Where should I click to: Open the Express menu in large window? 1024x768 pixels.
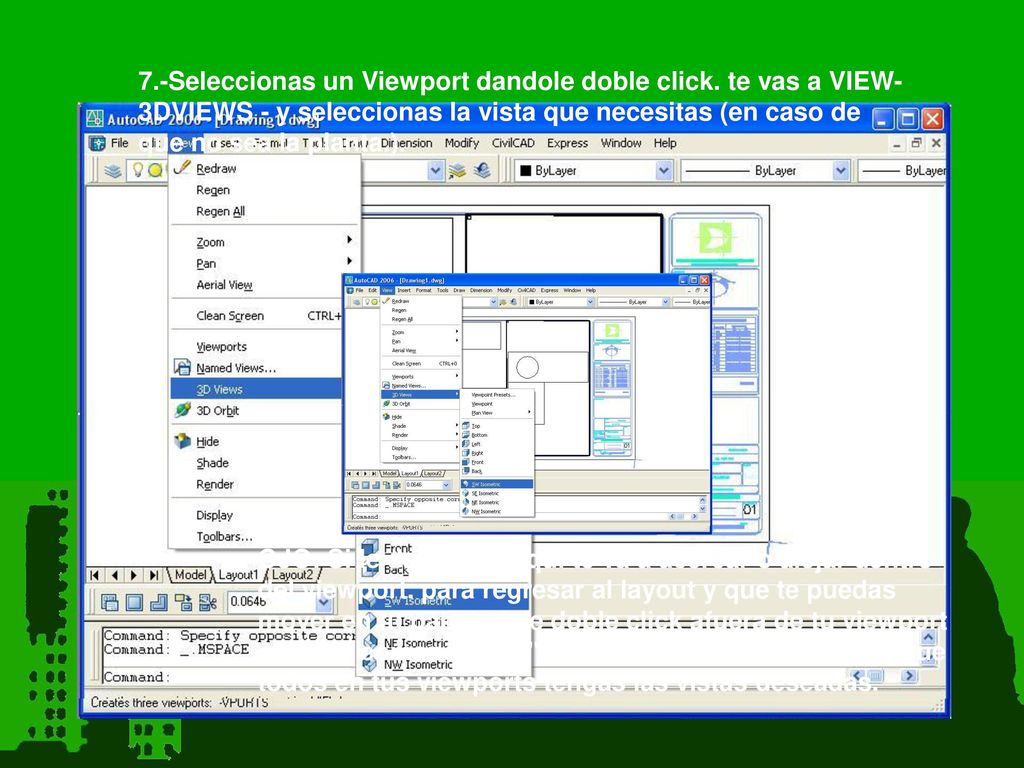(x=567, y=143)
